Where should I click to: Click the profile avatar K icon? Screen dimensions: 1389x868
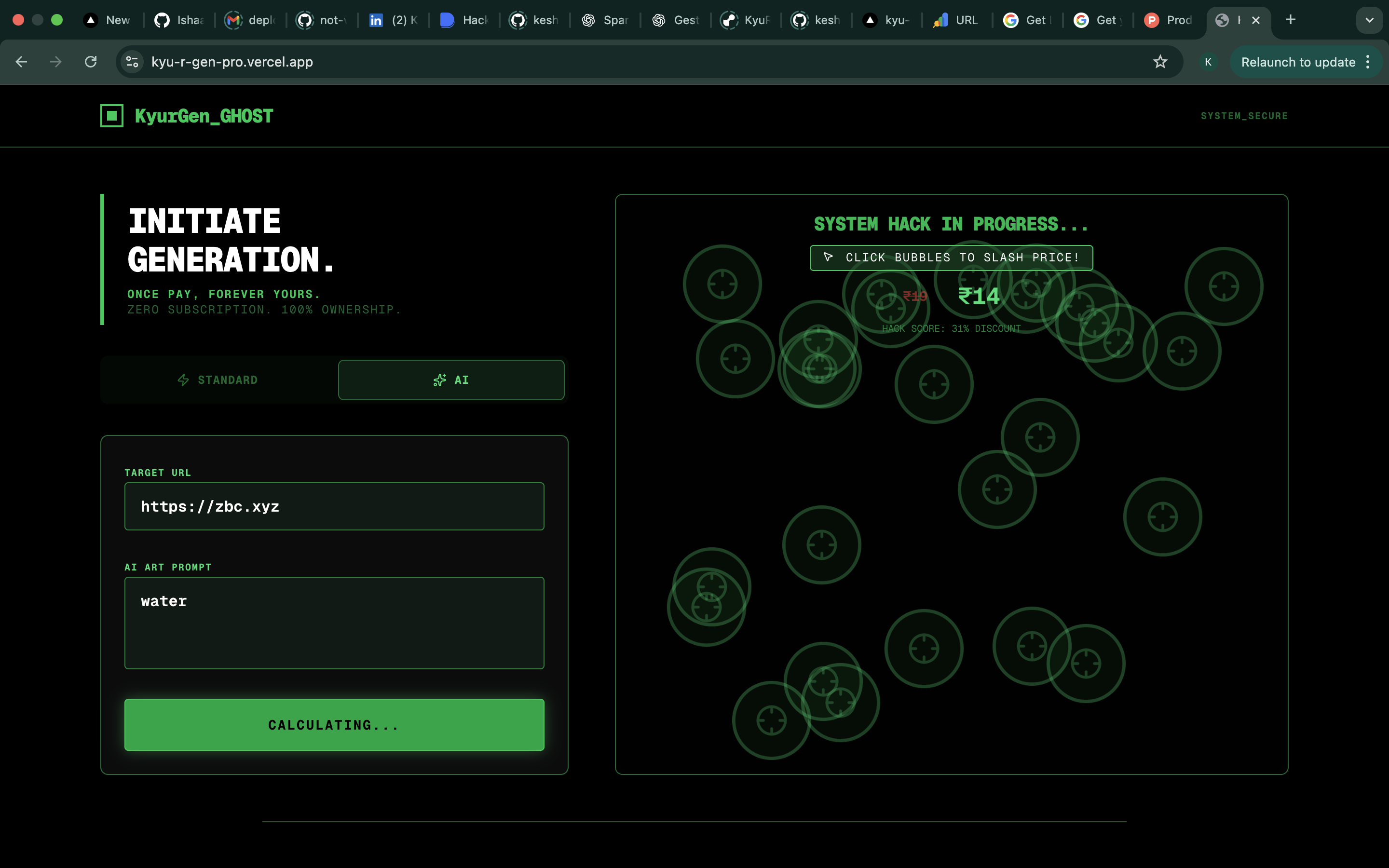coord(1208,62)
